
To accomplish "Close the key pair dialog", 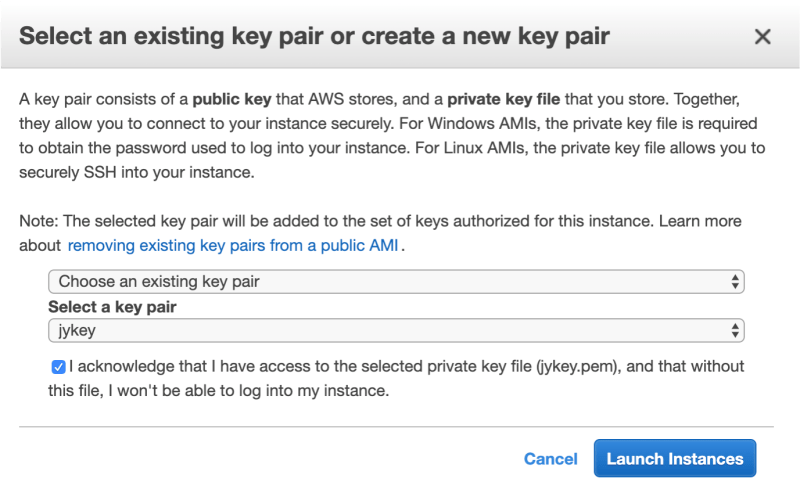I will tap(762, 37).
